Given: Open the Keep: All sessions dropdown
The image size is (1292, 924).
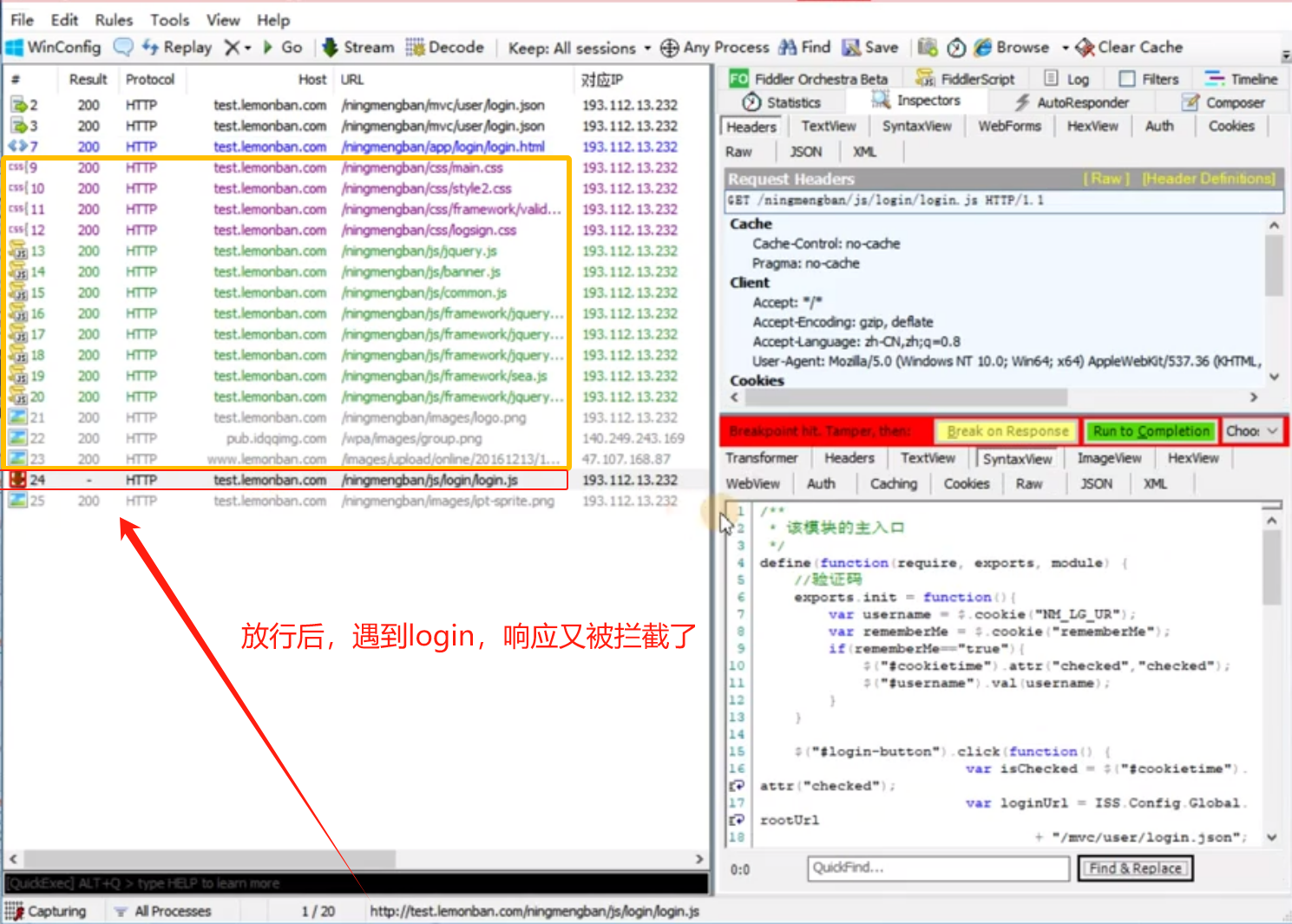Looking at the screenshot, I should (579, 48).
